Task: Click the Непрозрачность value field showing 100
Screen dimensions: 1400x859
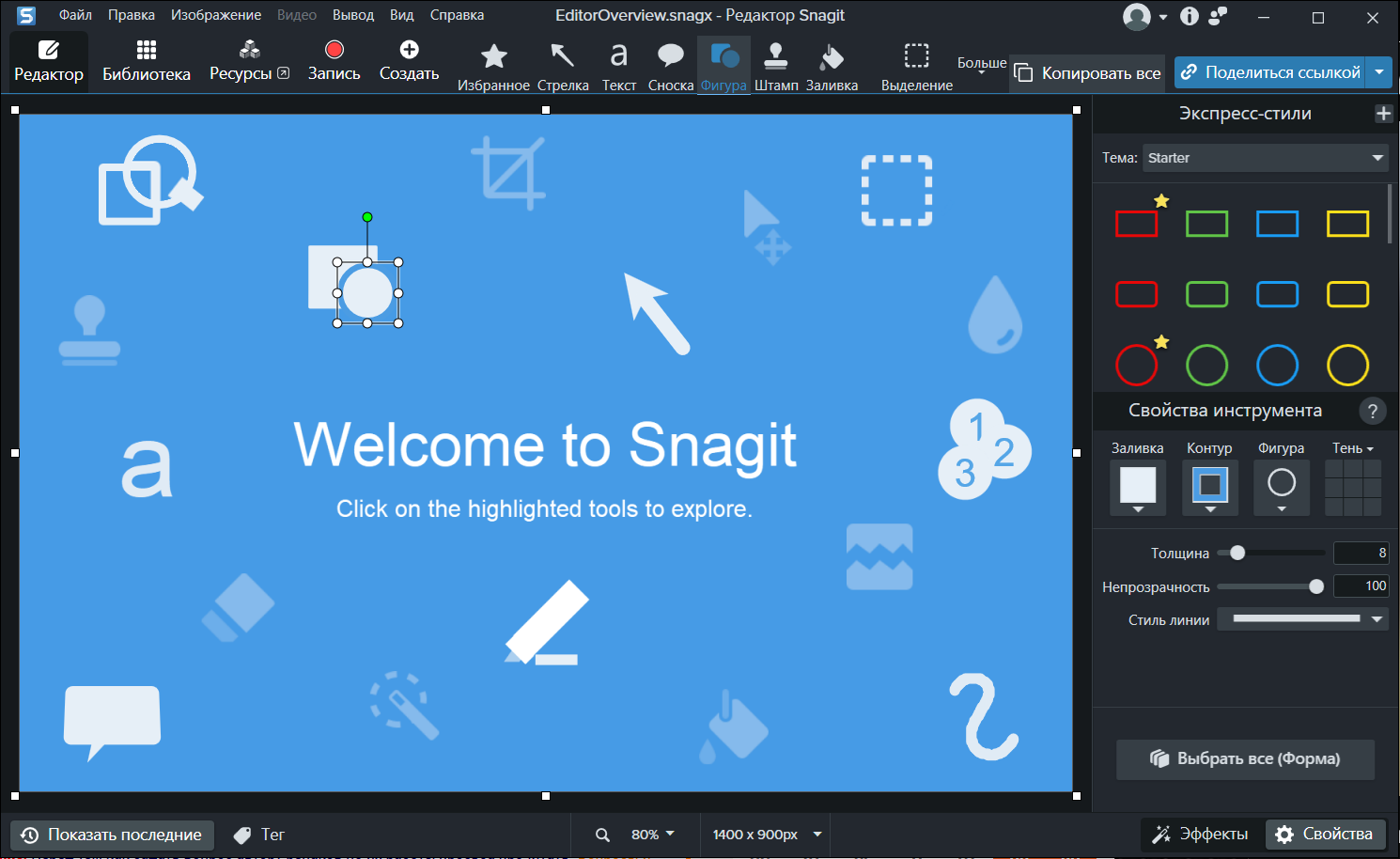Action: 1361,586
